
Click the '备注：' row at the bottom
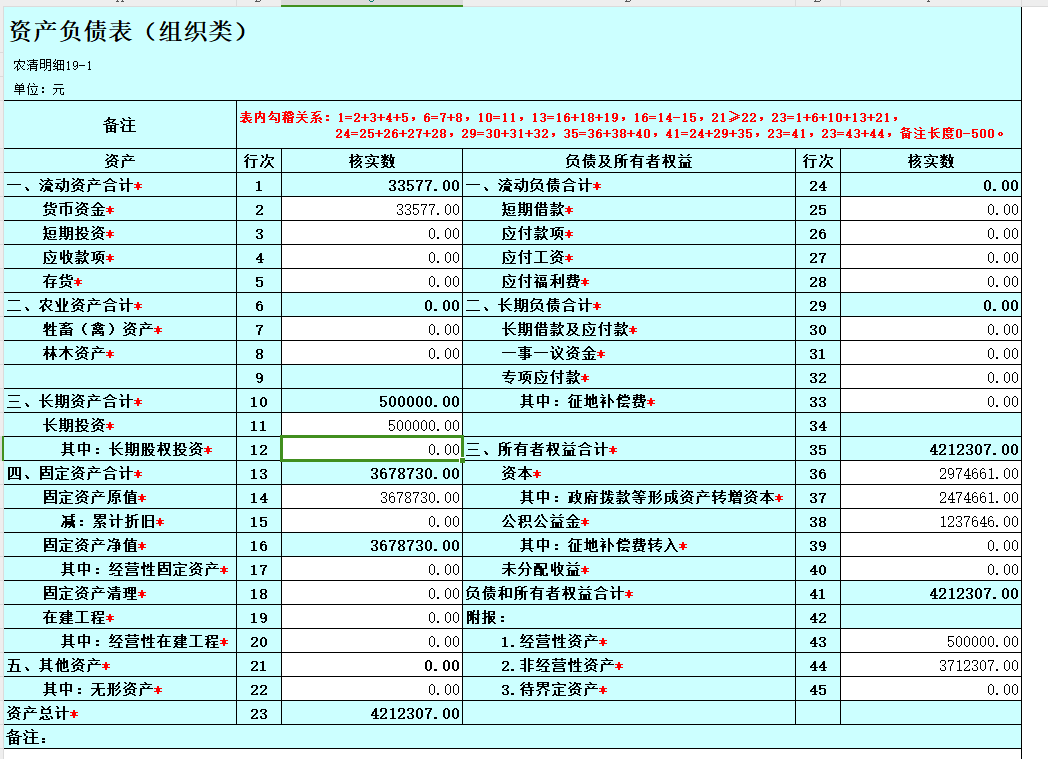click(x=513, y=738)
